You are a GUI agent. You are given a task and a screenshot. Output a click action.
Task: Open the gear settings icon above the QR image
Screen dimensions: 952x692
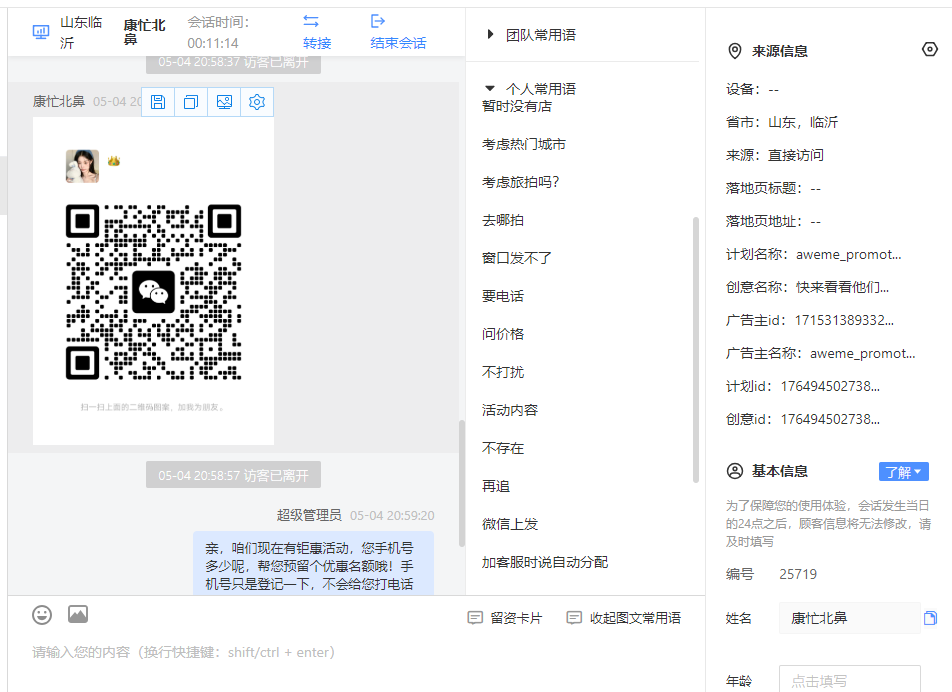257,102
